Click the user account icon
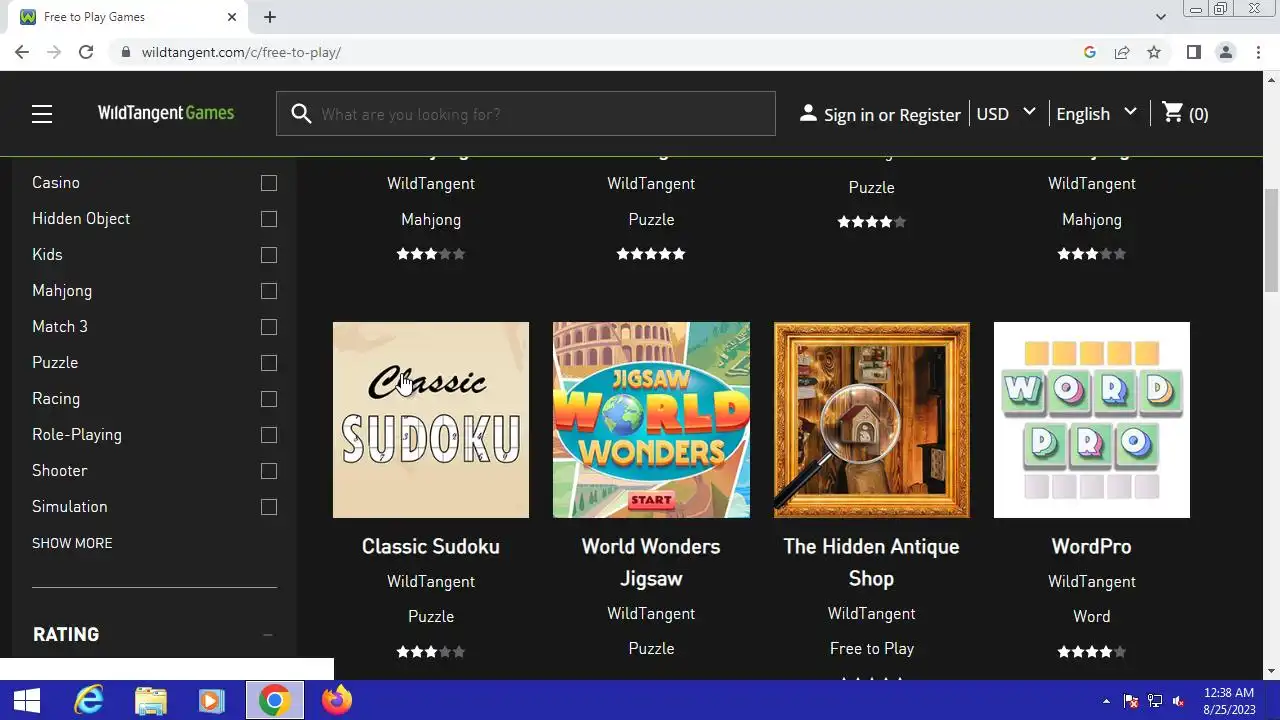1280x720 pixels. coord(808,113)
